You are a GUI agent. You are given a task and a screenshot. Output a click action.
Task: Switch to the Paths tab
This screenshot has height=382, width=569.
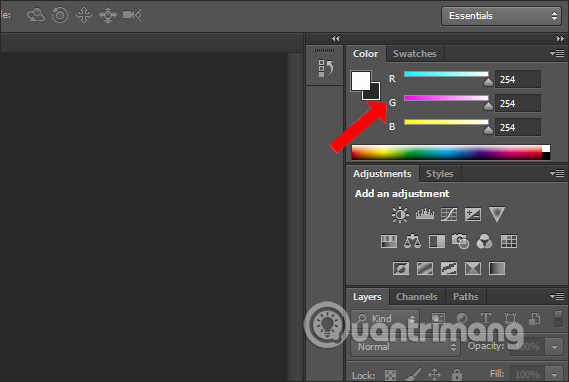[466, 297]
